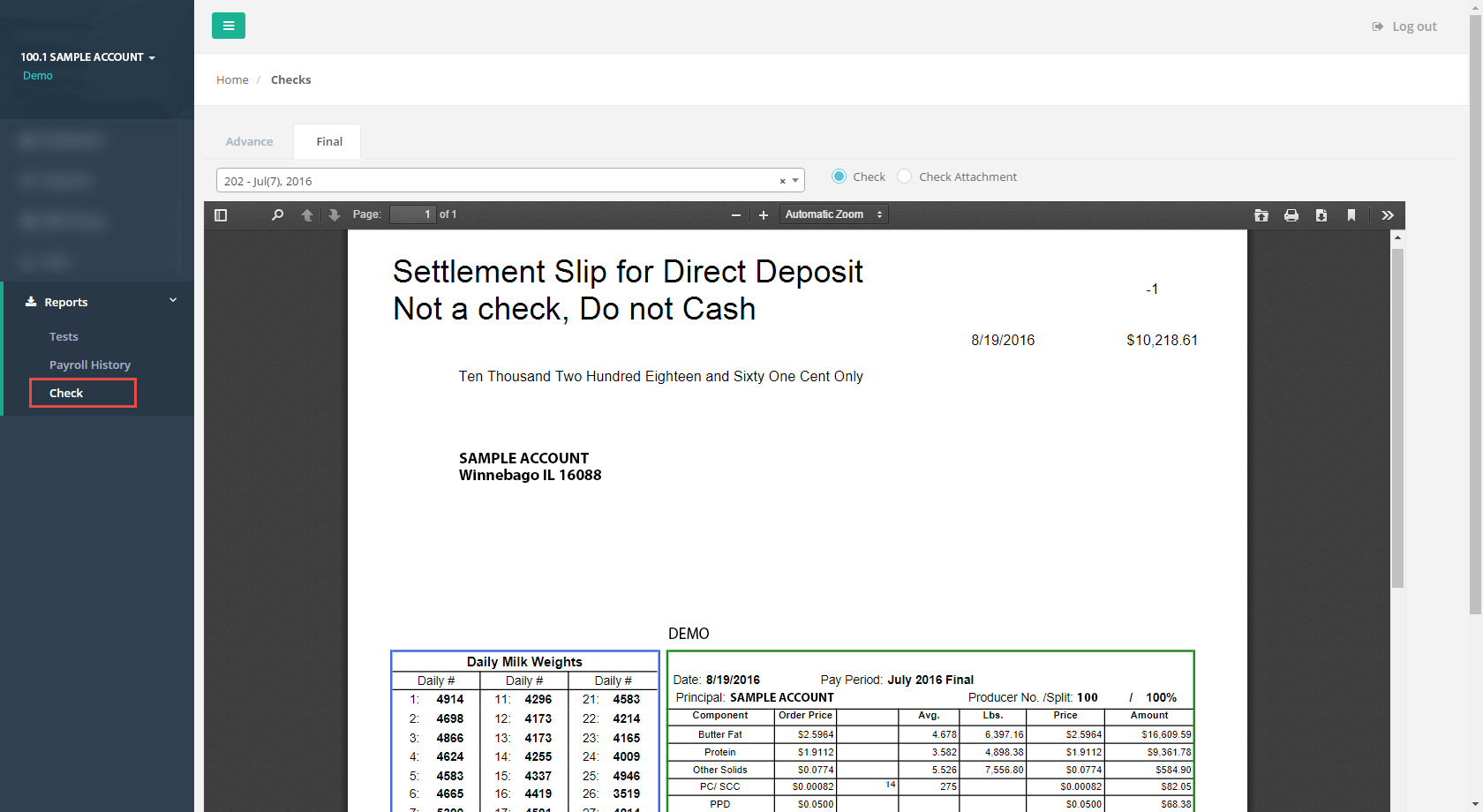The width and height of the screenshot is (1483, 812).
Task: Go to next PDF page
Action: click(x=334, y=214)
